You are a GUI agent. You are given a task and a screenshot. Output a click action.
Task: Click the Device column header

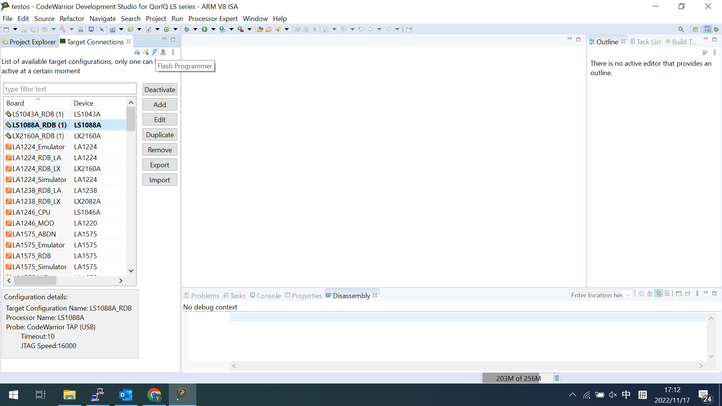click(x=99, y=103)
